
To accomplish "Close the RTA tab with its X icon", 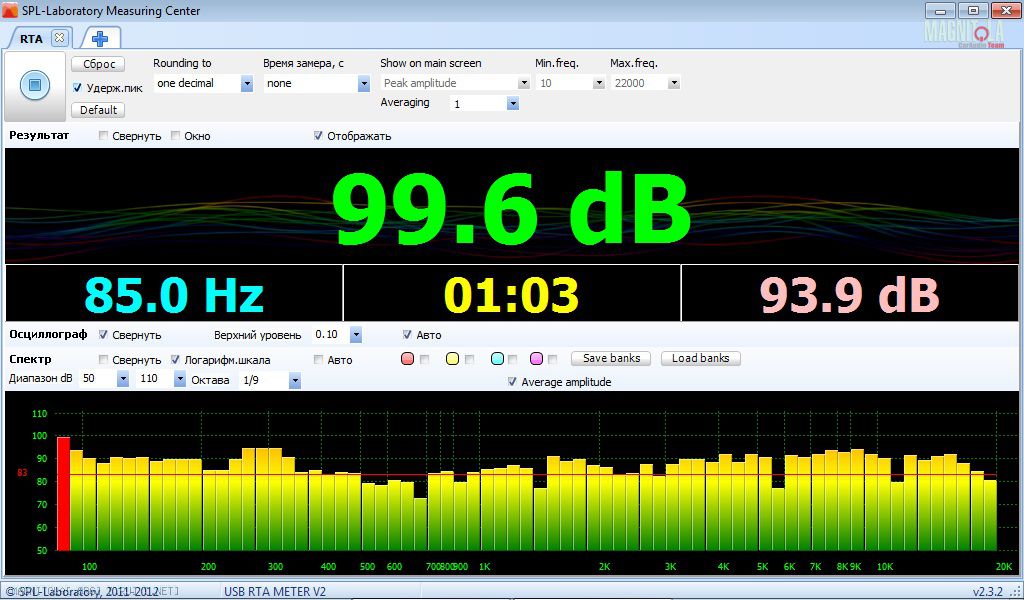I will pyautogui.click(x=59, y=38).
